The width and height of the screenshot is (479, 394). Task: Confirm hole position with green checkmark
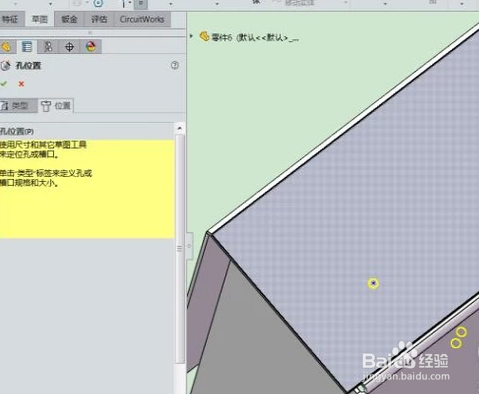pos(4,84)
